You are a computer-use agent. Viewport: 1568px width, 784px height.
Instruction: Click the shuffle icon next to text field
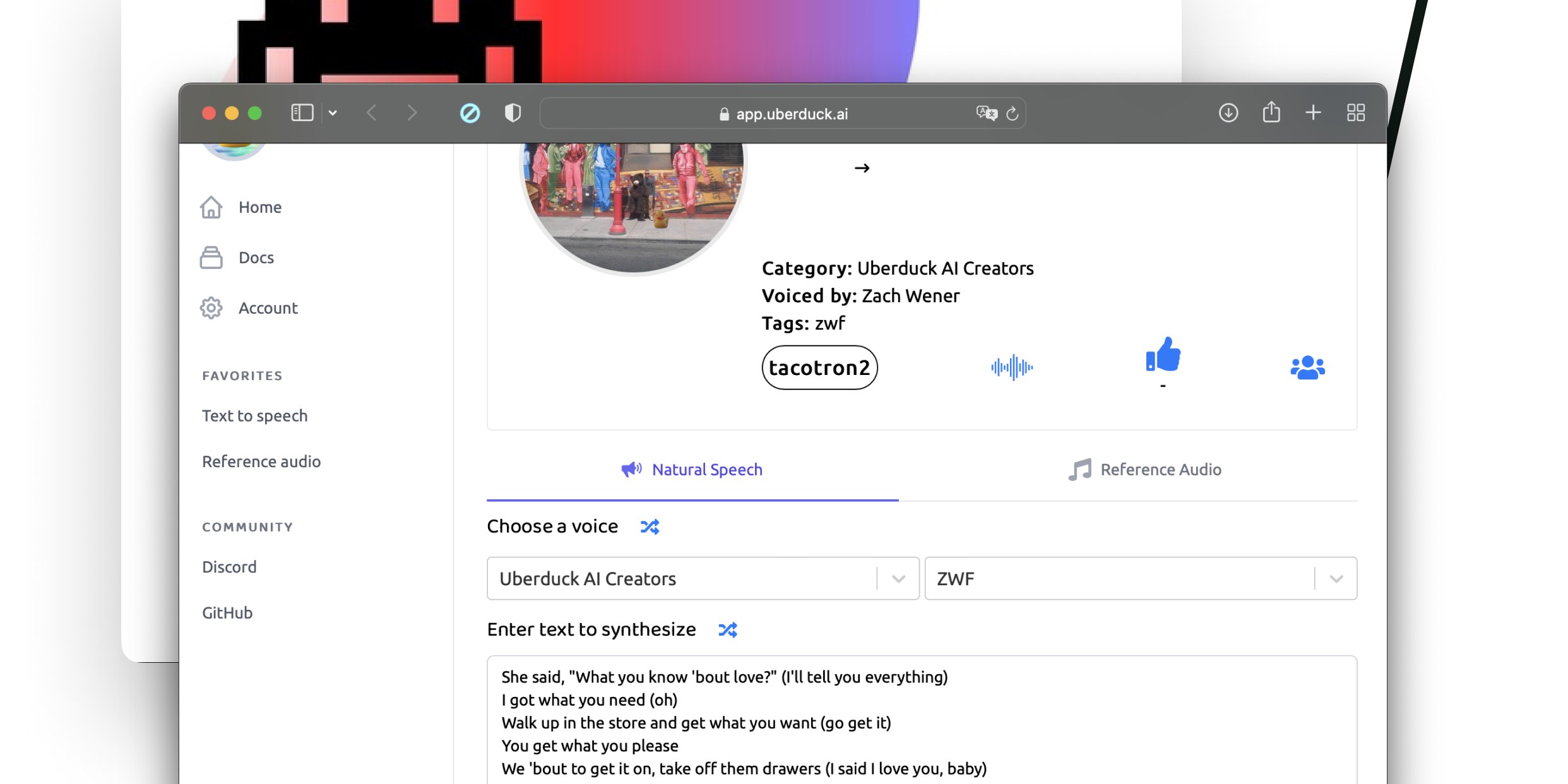[727, 629]
